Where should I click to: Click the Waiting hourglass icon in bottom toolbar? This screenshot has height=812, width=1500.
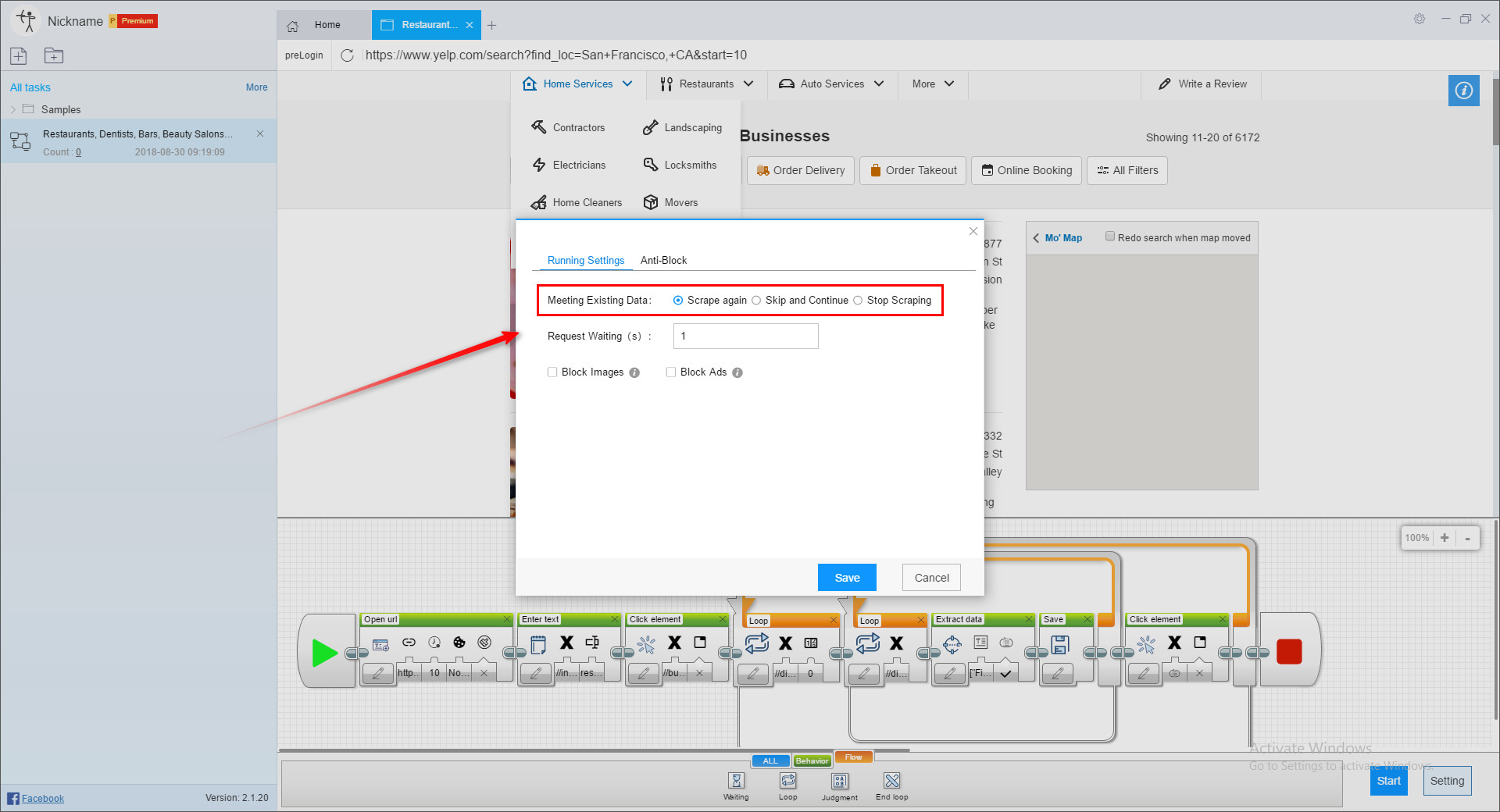(x=735, y=781)
